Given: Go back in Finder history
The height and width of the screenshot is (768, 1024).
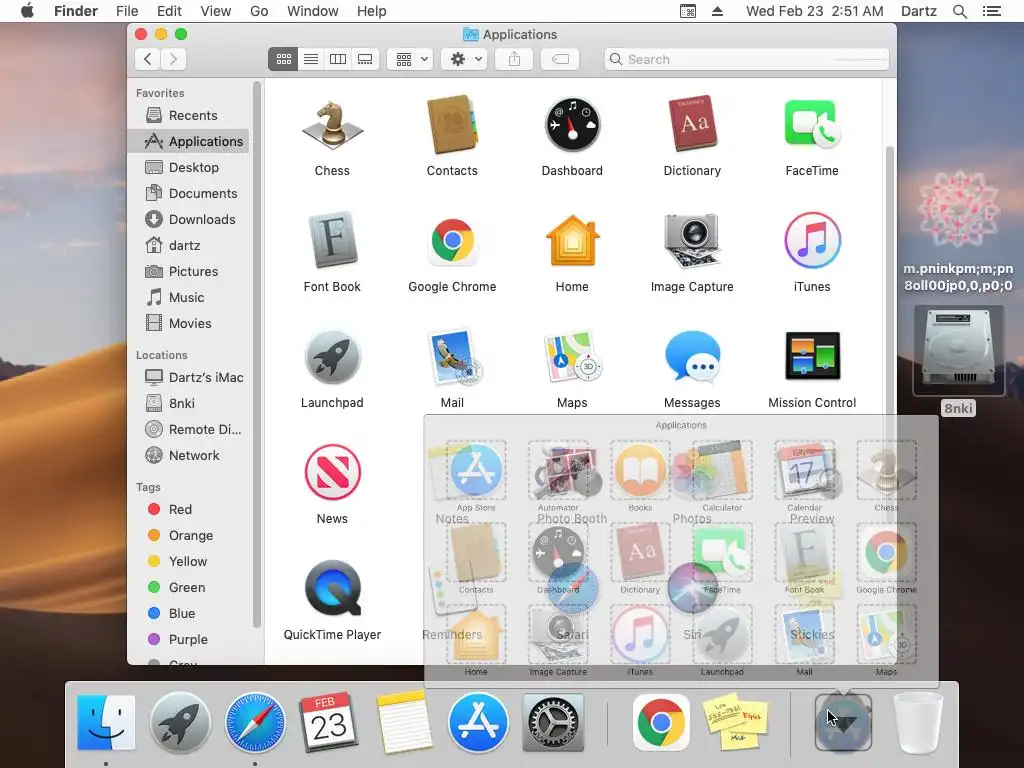Looking at the screenshot, I should [148, 59].
